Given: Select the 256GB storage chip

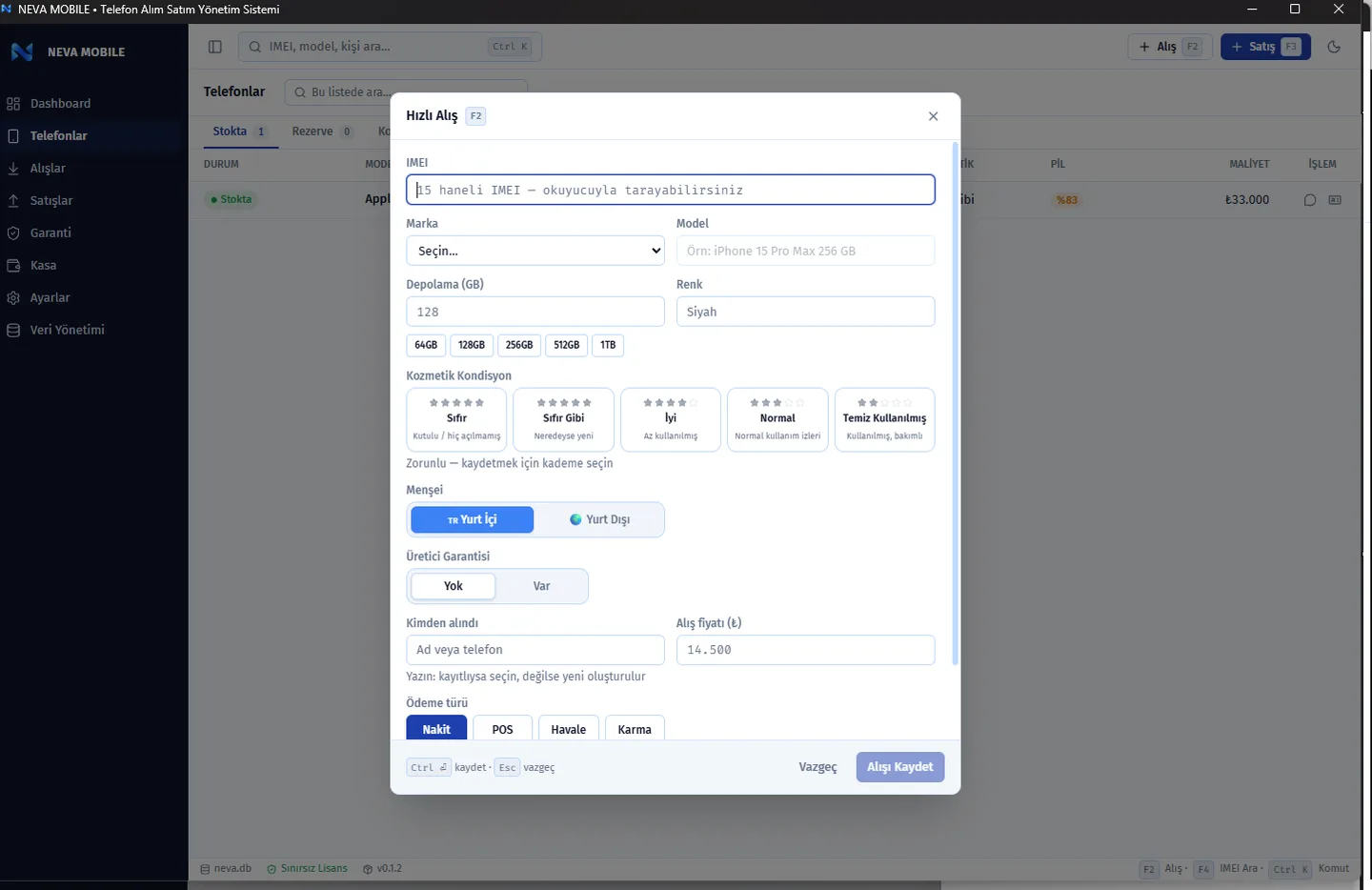Looking at the screenshot, I should (x=519, y=345).
